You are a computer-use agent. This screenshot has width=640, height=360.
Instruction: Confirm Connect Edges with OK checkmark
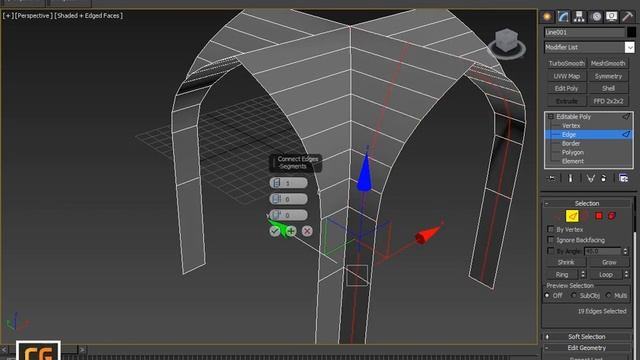click(274, 231)
